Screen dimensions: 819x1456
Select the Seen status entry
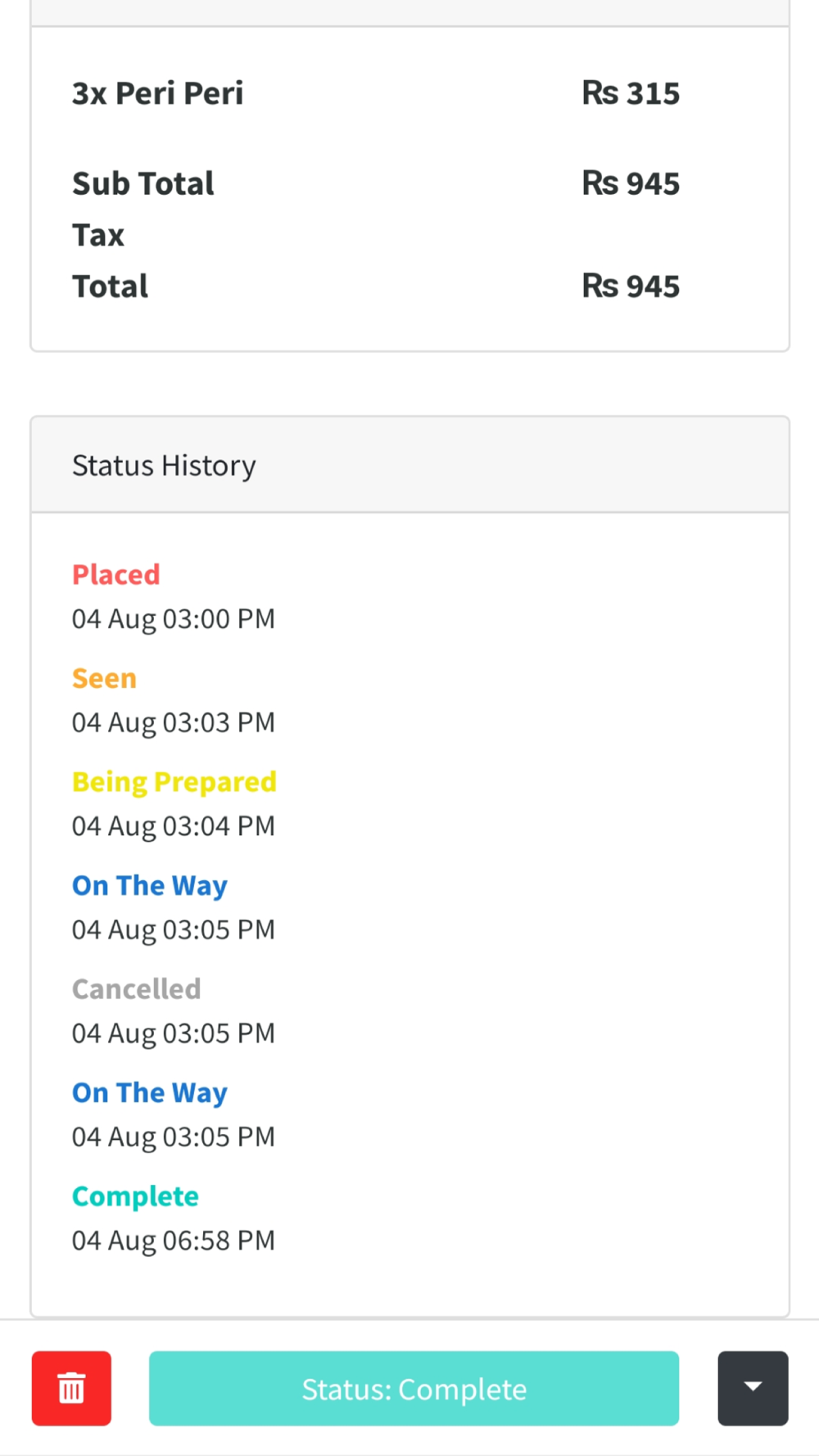click(104, 678)
